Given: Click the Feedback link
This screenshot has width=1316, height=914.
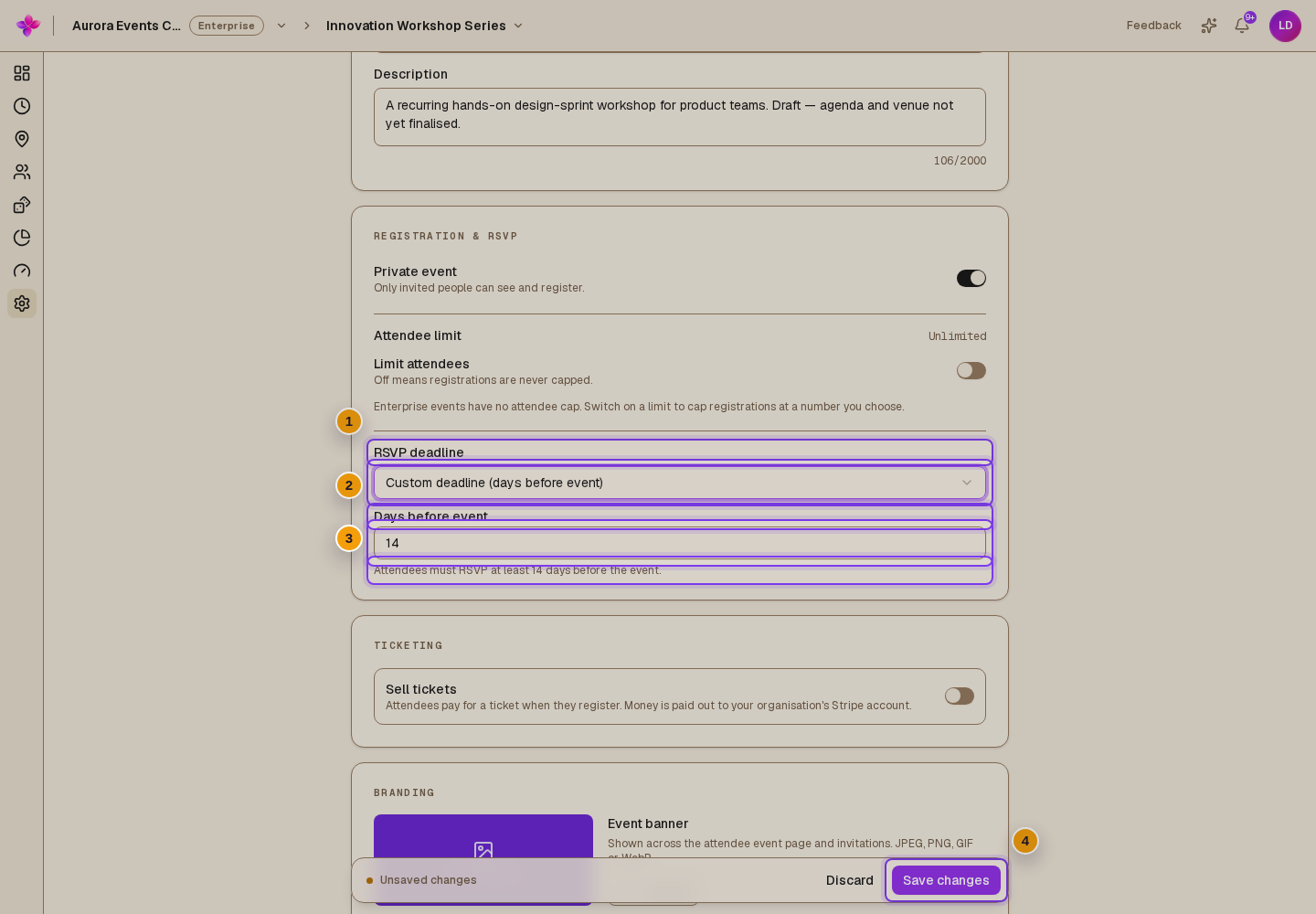Looking at the screenshot, I should 1153,26.
